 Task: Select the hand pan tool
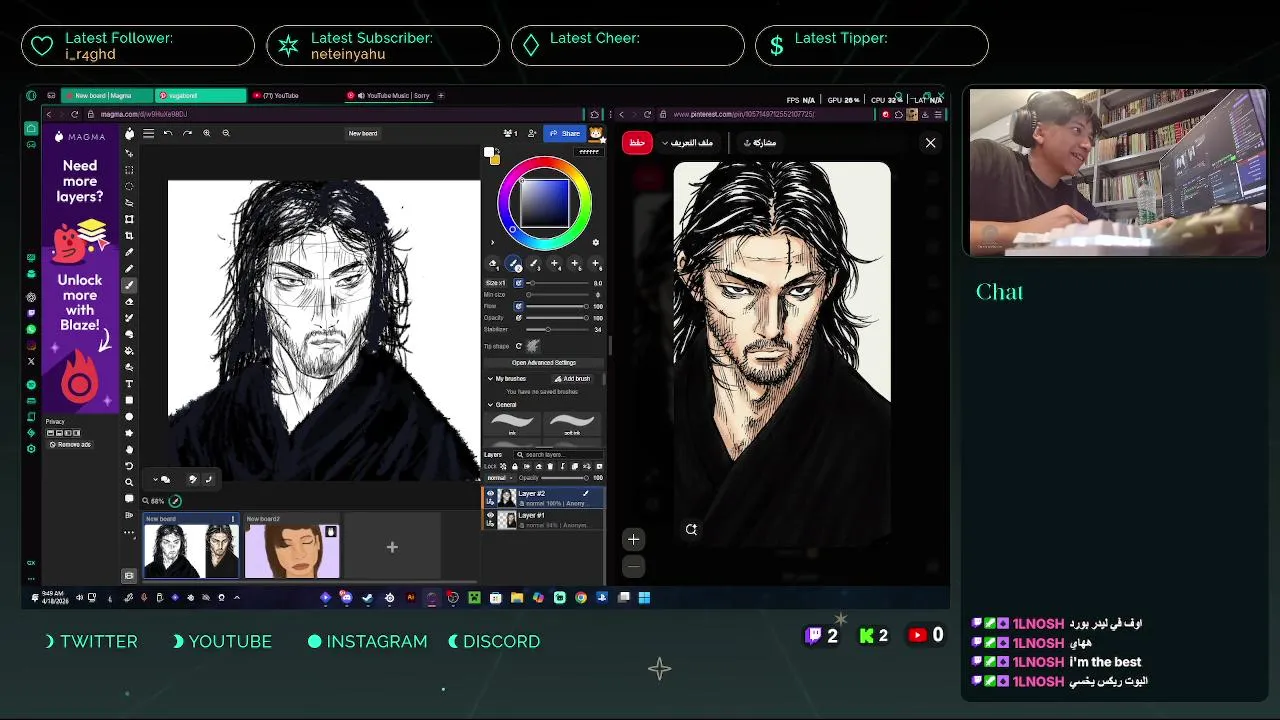tap(129, 449)
